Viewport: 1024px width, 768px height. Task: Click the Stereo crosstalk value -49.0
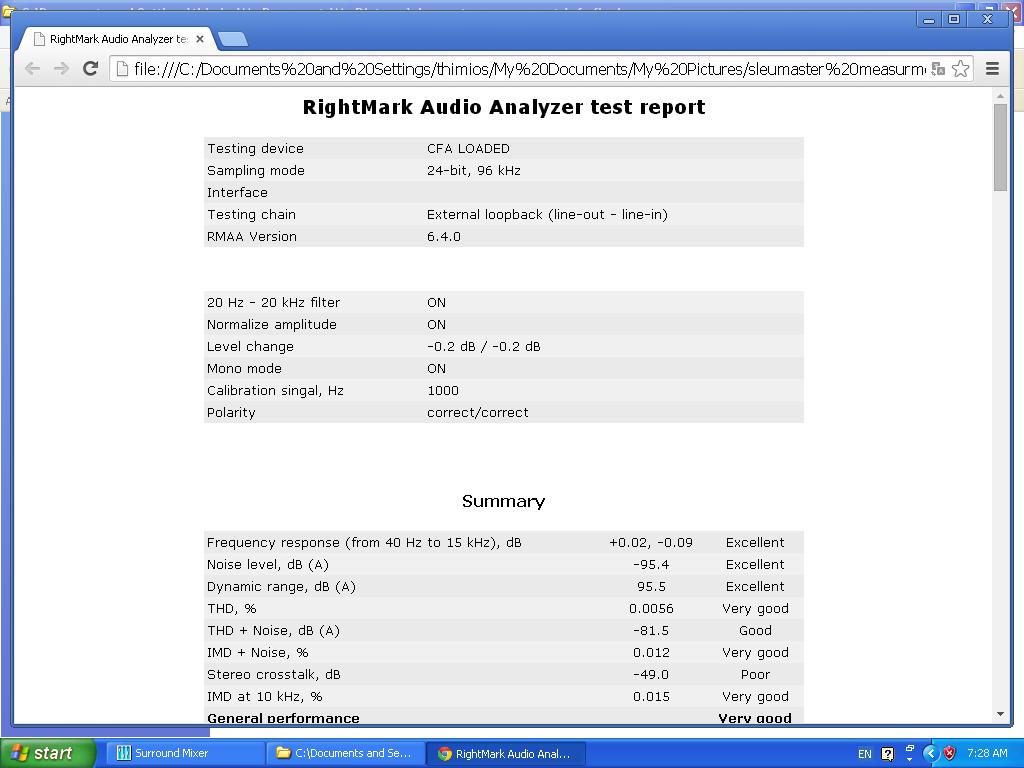[x=651, y=675]
